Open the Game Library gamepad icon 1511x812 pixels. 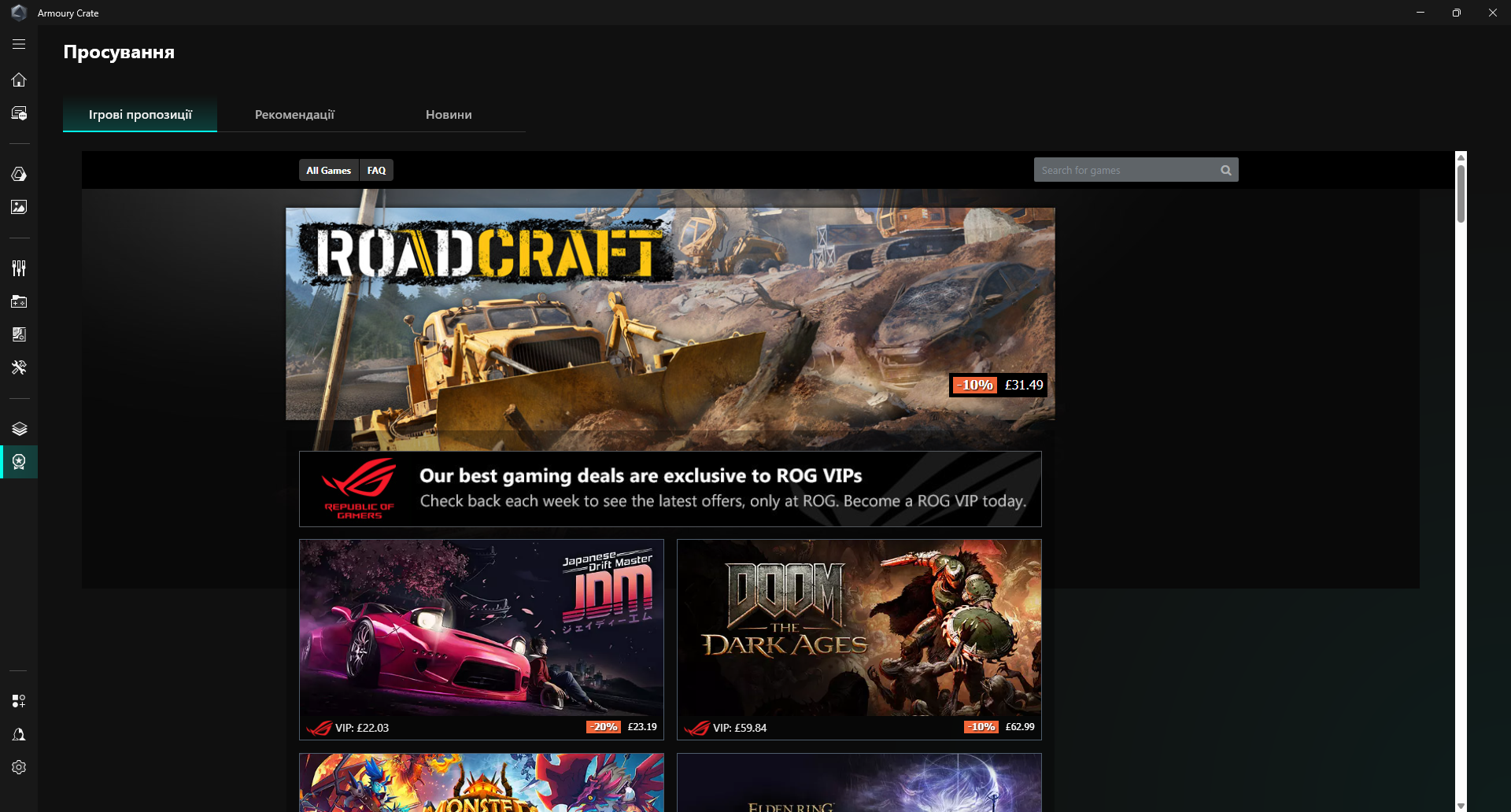[x=19, y=301]
